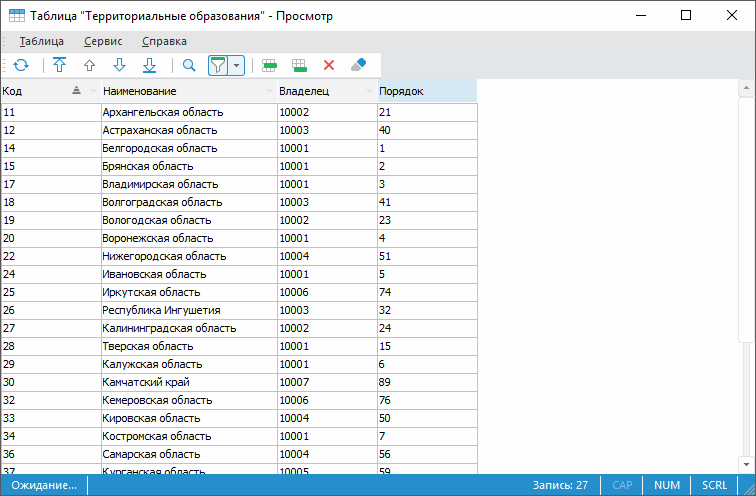Click the eraser clear icon
Viewport: 756px width, 496px height.
pyautogui.click(x=359, y=65)
